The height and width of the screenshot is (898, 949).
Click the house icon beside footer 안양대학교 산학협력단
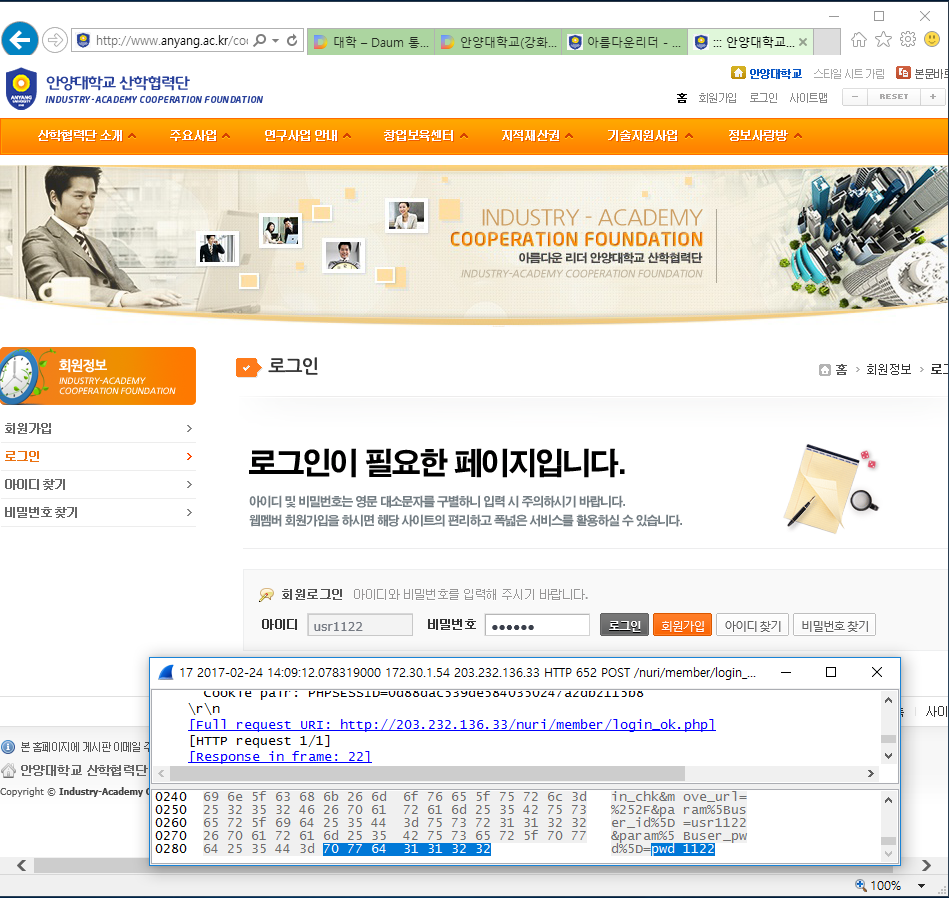pos(8,770)
